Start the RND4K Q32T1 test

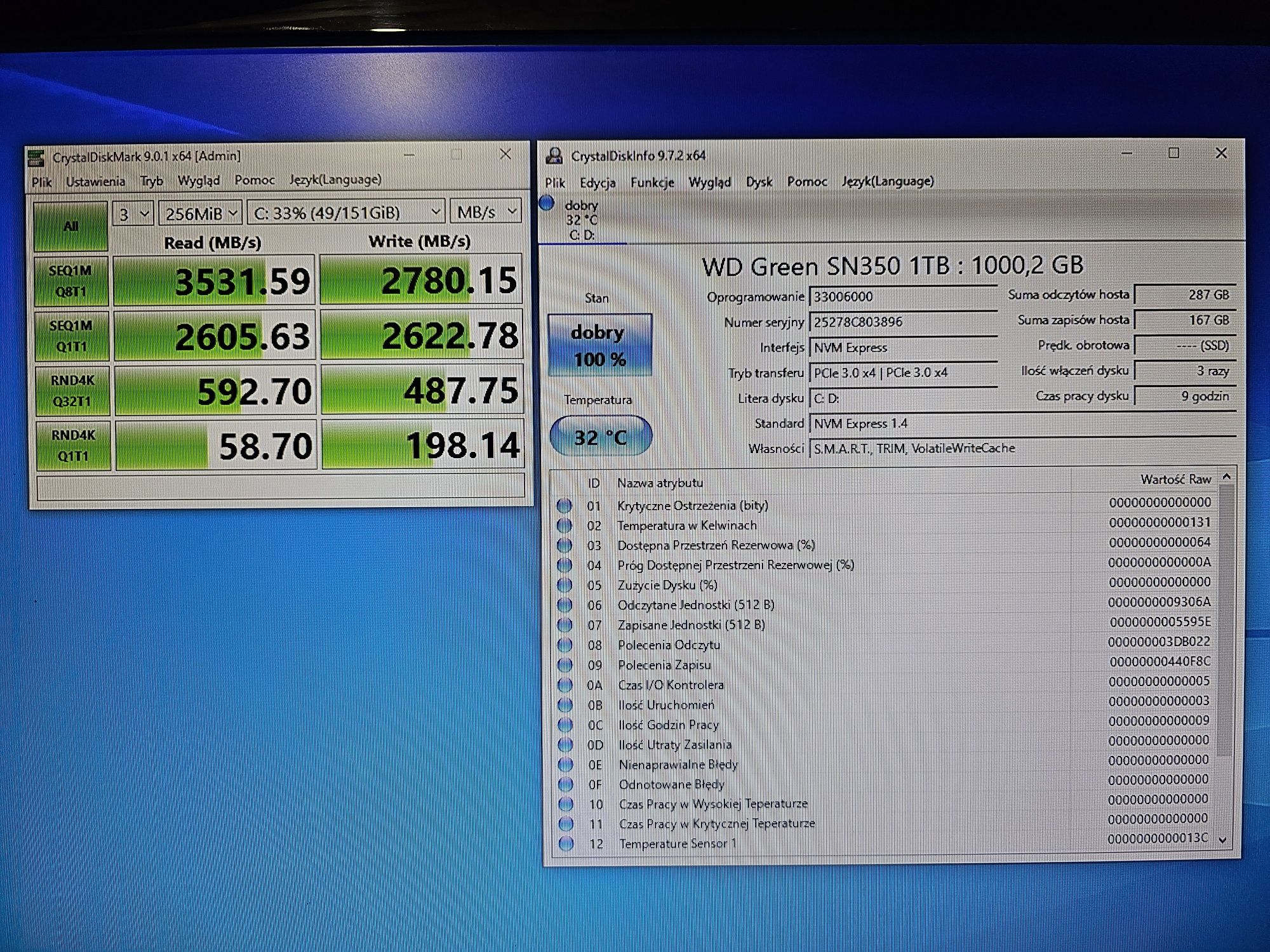[72, 391]
